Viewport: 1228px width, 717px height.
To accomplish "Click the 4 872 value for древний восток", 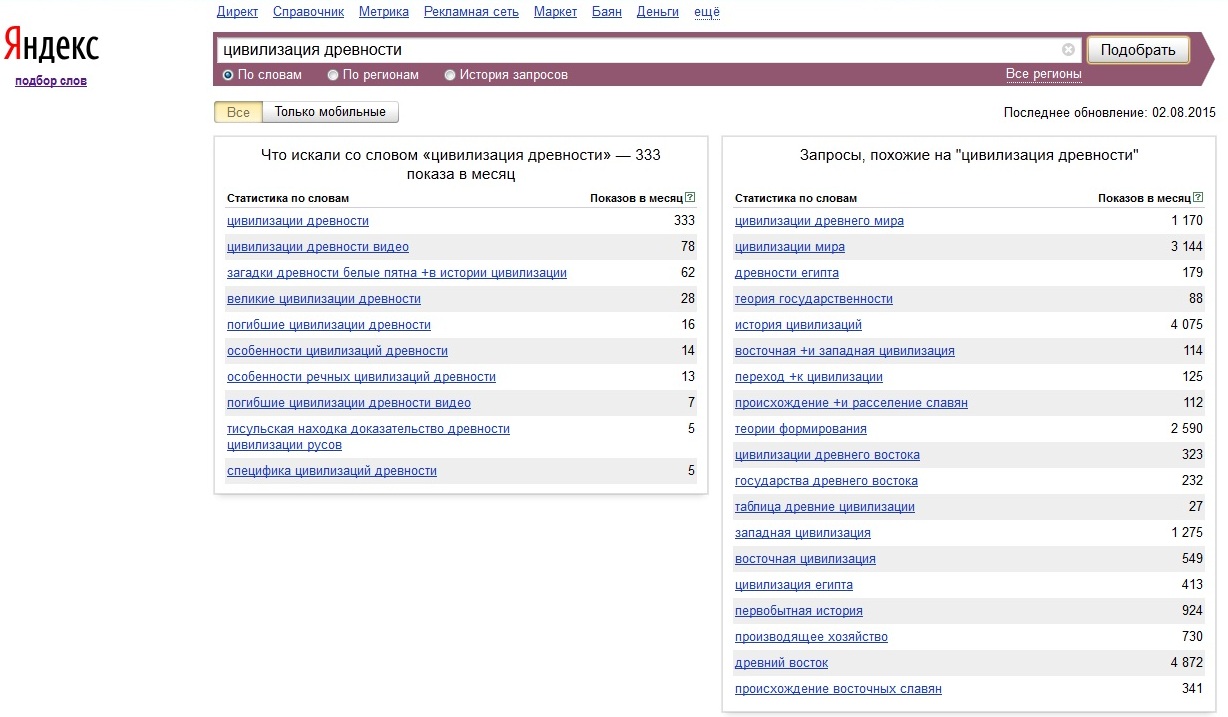I will 1186,663.
